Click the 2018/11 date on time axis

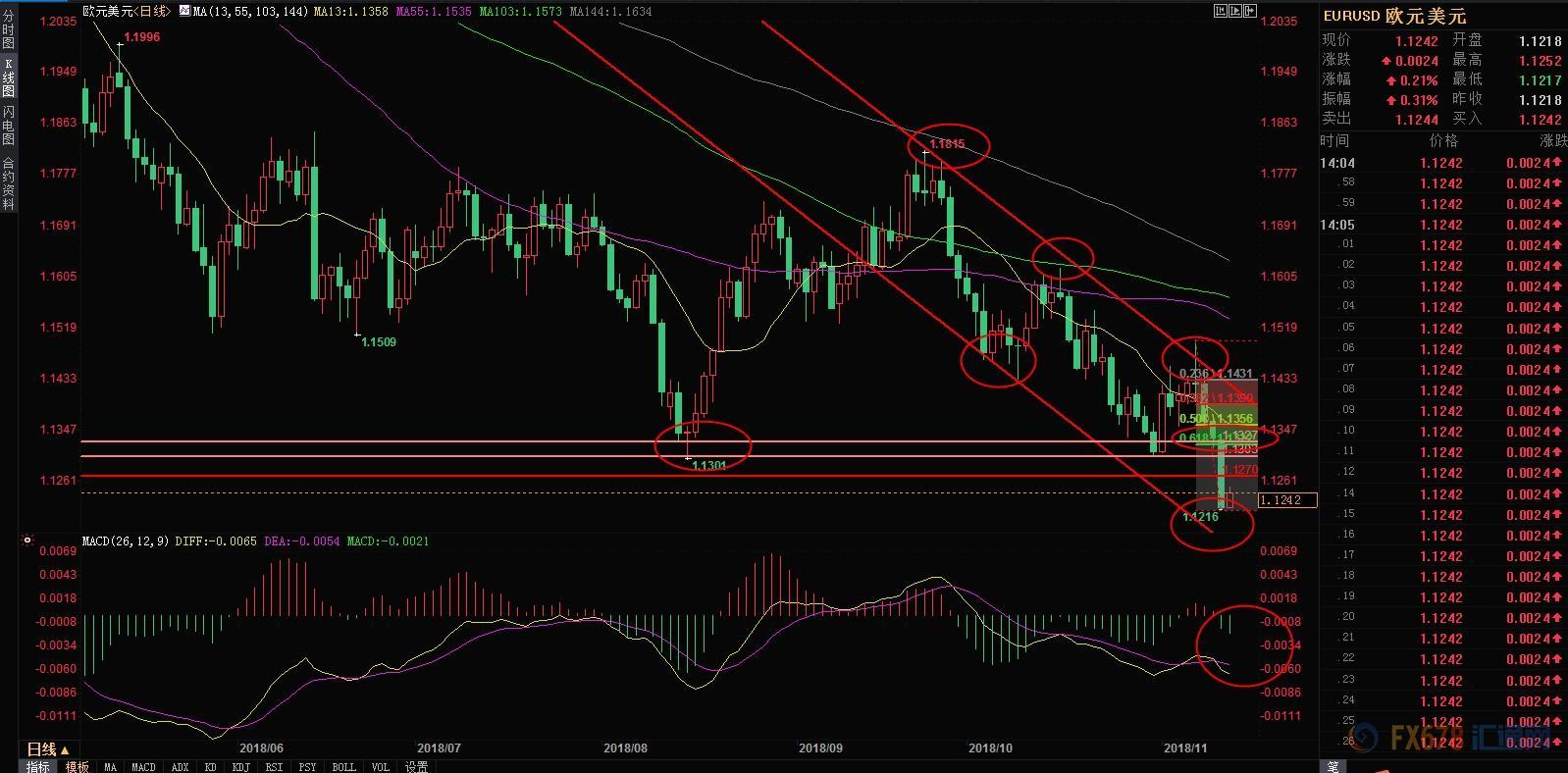pos(1185,748)
